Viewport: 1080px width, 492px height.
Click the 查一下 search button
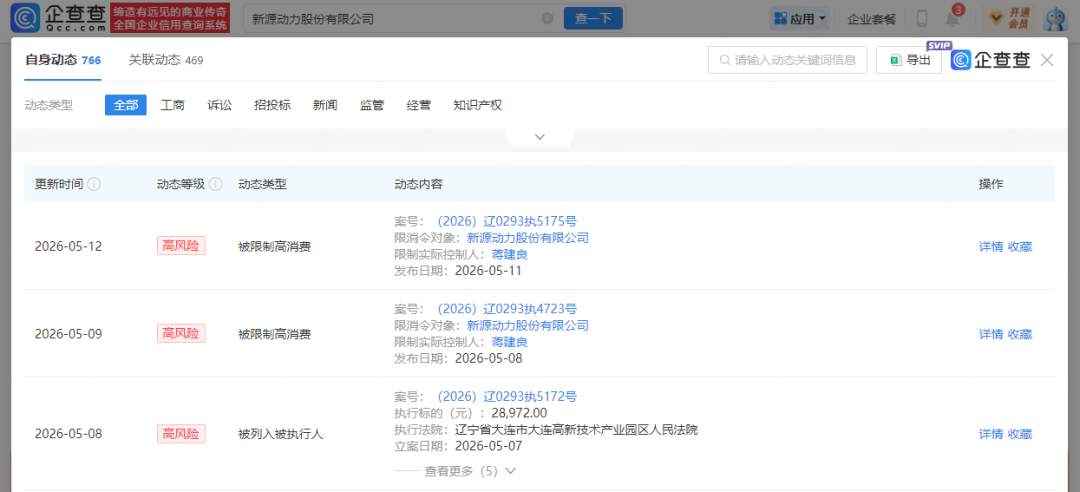click(x=593, y=19)
